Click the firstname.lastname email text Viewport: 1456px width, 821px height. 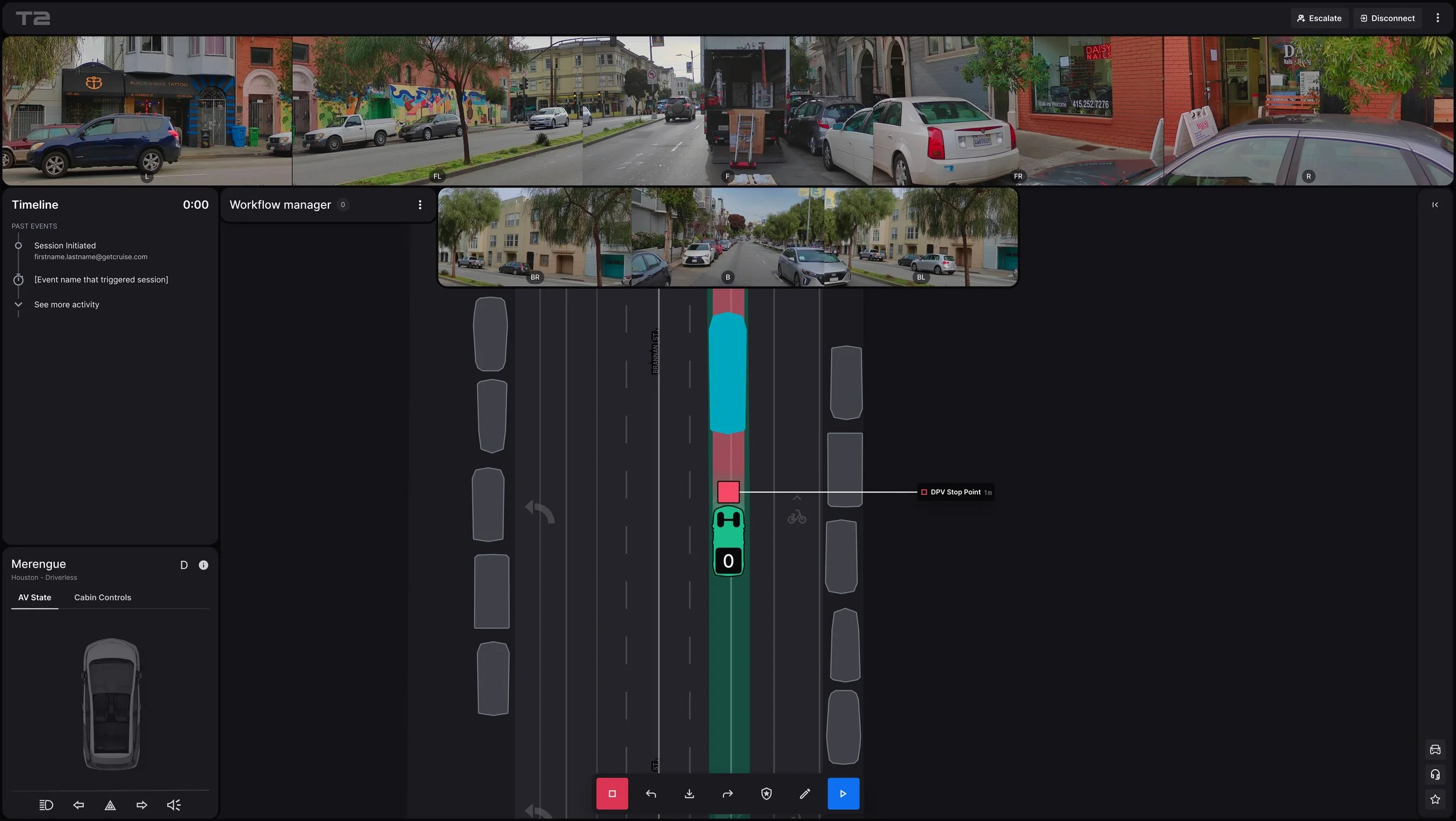coord(91,257)
